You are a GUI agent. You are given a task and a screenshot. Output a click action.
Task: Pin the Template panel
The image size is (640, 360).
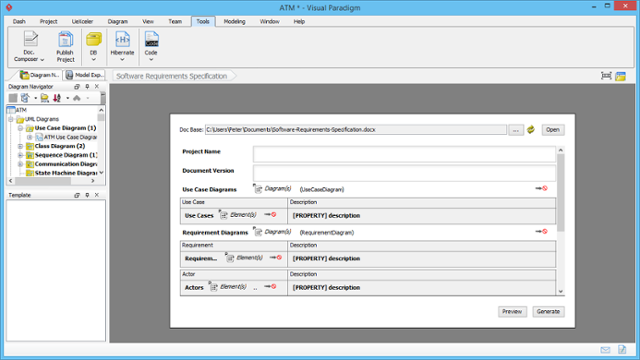coord(87,195)
